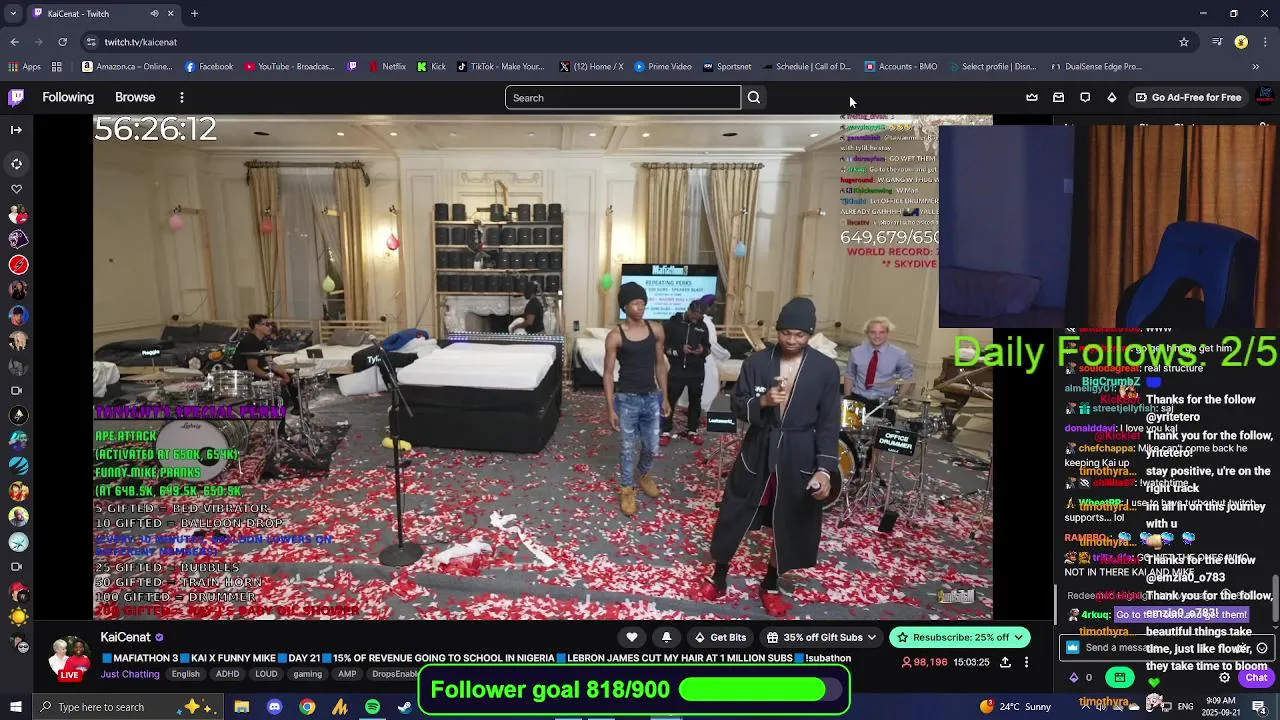Open File Explorer from taskbar
The height and width of the screenshot is (720, 1280).
(241, 707)
